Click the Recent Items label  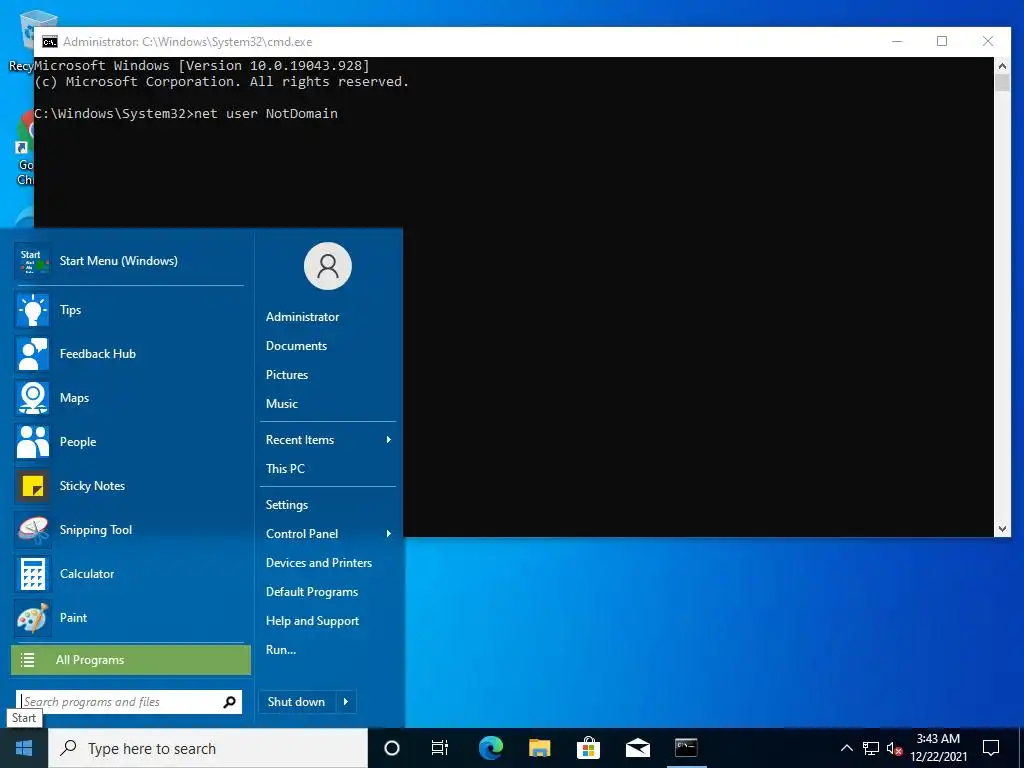pyautogui.click(x=300, y=440)
